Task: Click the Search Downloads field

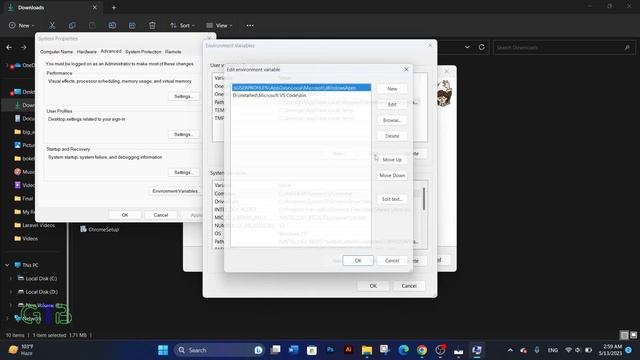Action: pyautogui.click(x=563, y=47)
